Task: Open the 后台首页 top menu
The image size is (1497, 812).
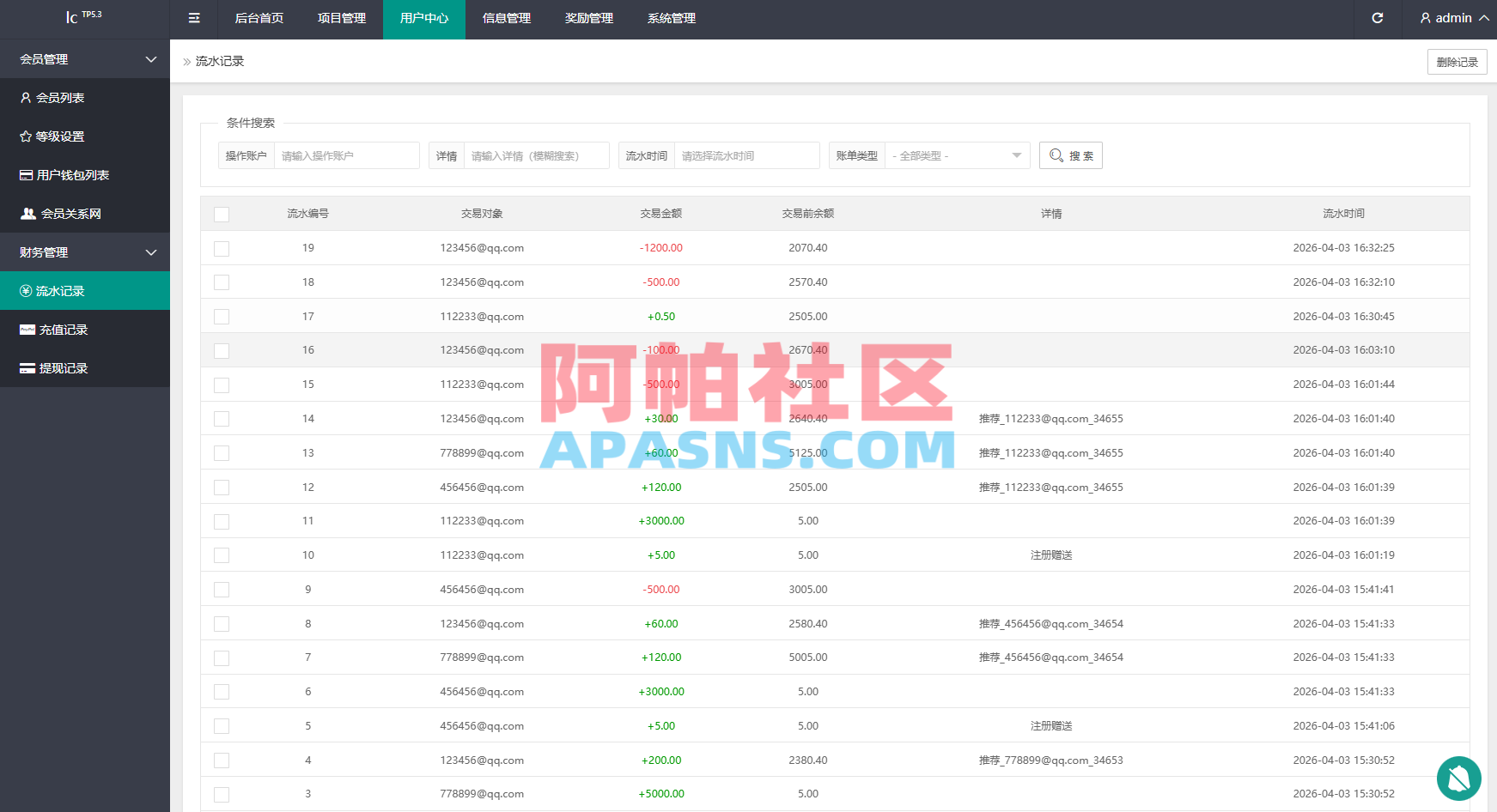Action: [259, 18]
